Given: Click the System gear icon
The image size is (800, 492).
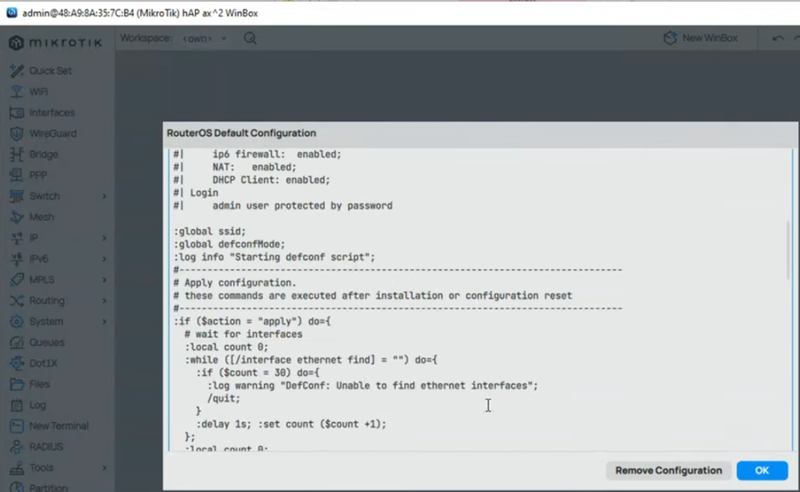Looking at the screenshot, I should 16,322.
